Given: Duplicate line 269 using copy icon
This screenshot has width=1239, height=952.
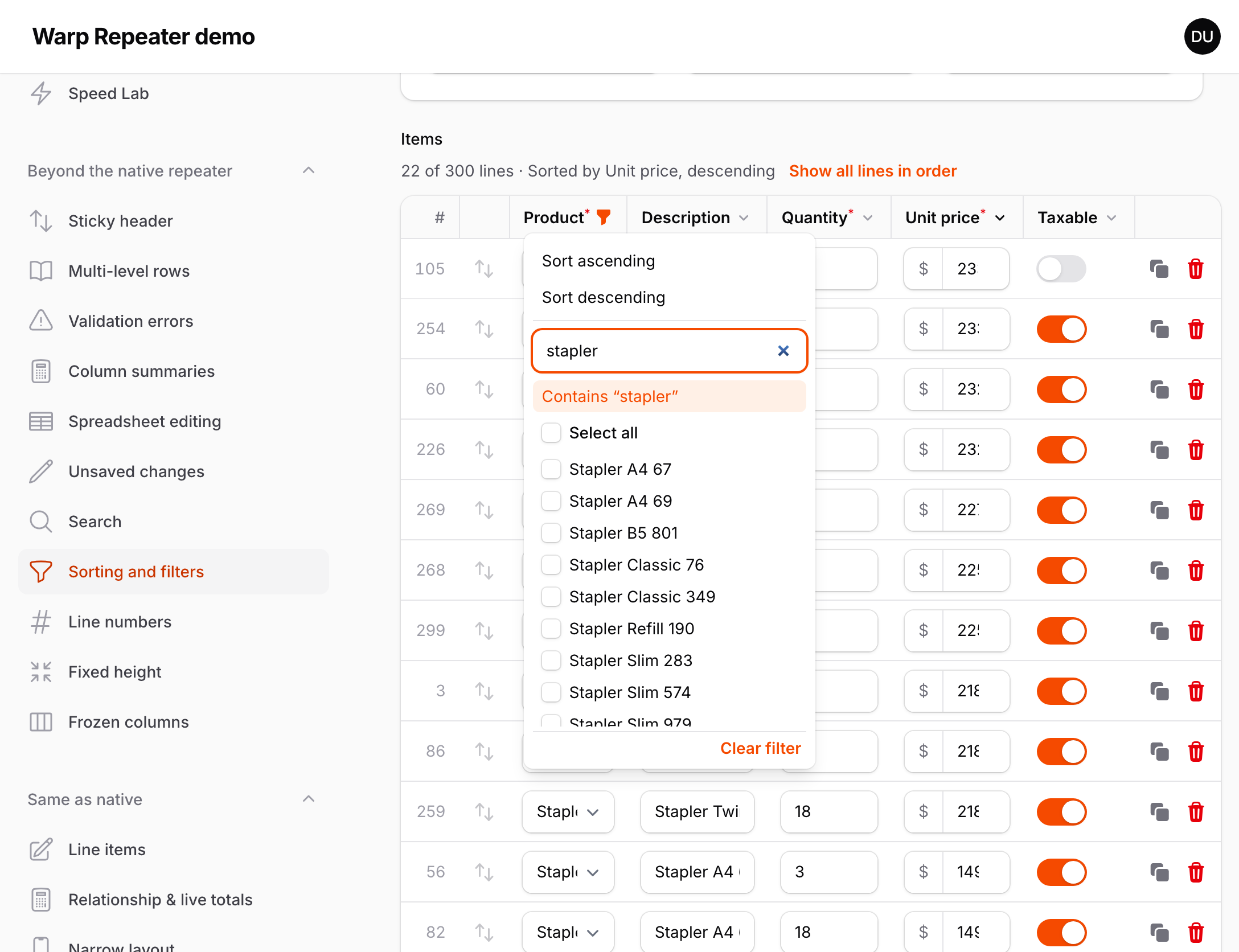Looking at the screenshot, I should tap(1159, 510).
